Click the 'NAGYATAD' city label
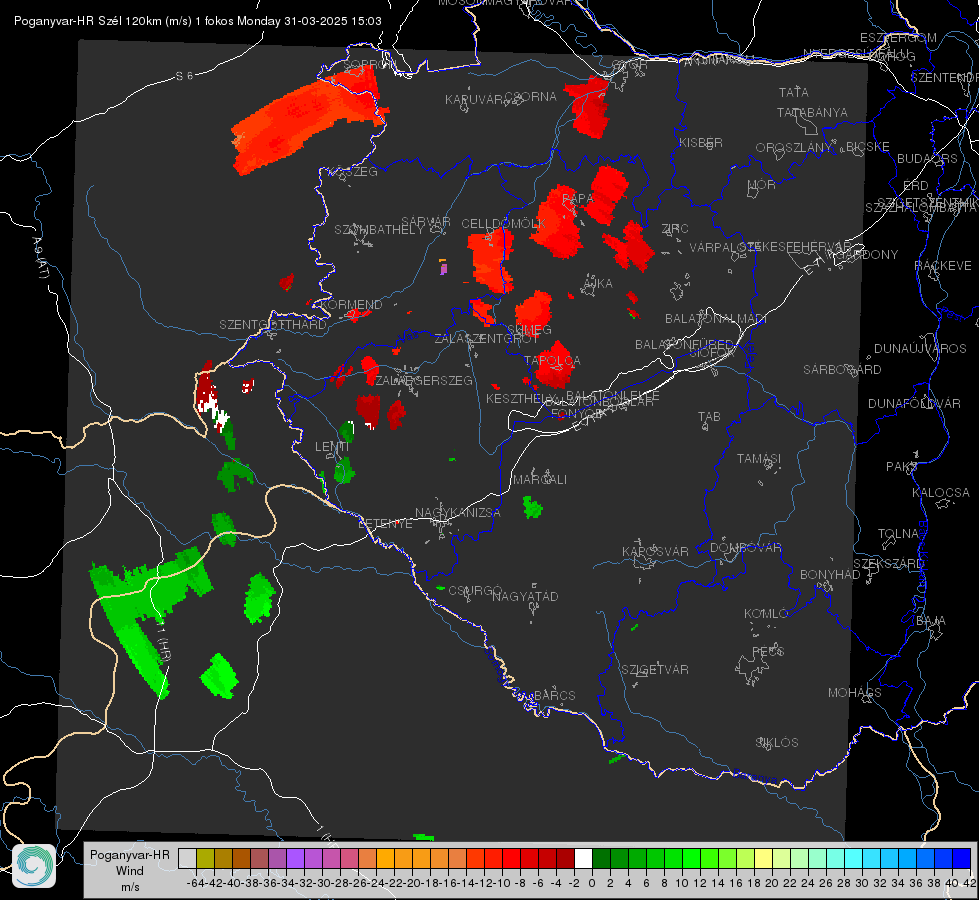 525,596
